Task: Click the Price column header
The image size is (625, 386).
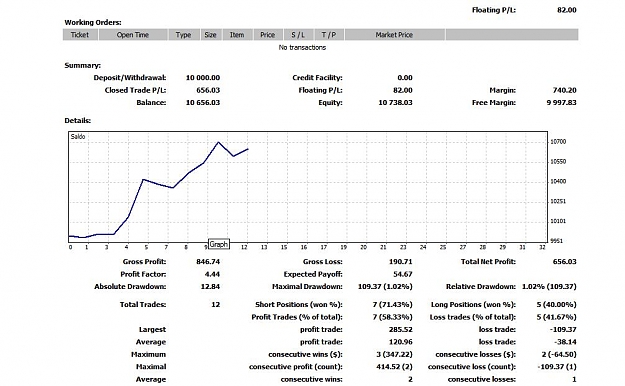Action: pyautogui.click(x=267, y=35)
